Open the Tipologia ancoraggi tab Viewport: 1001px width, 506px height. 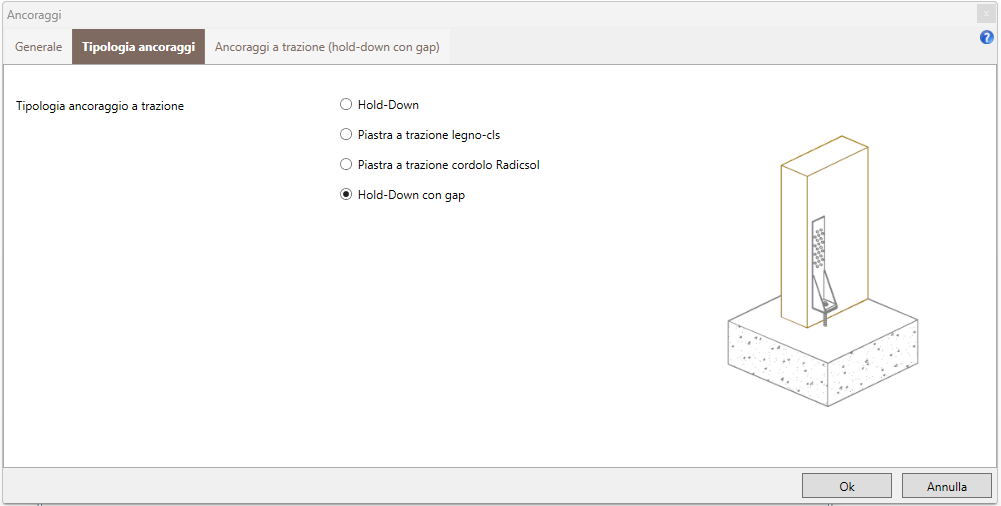pyautogui.click(x=139, y=47)
